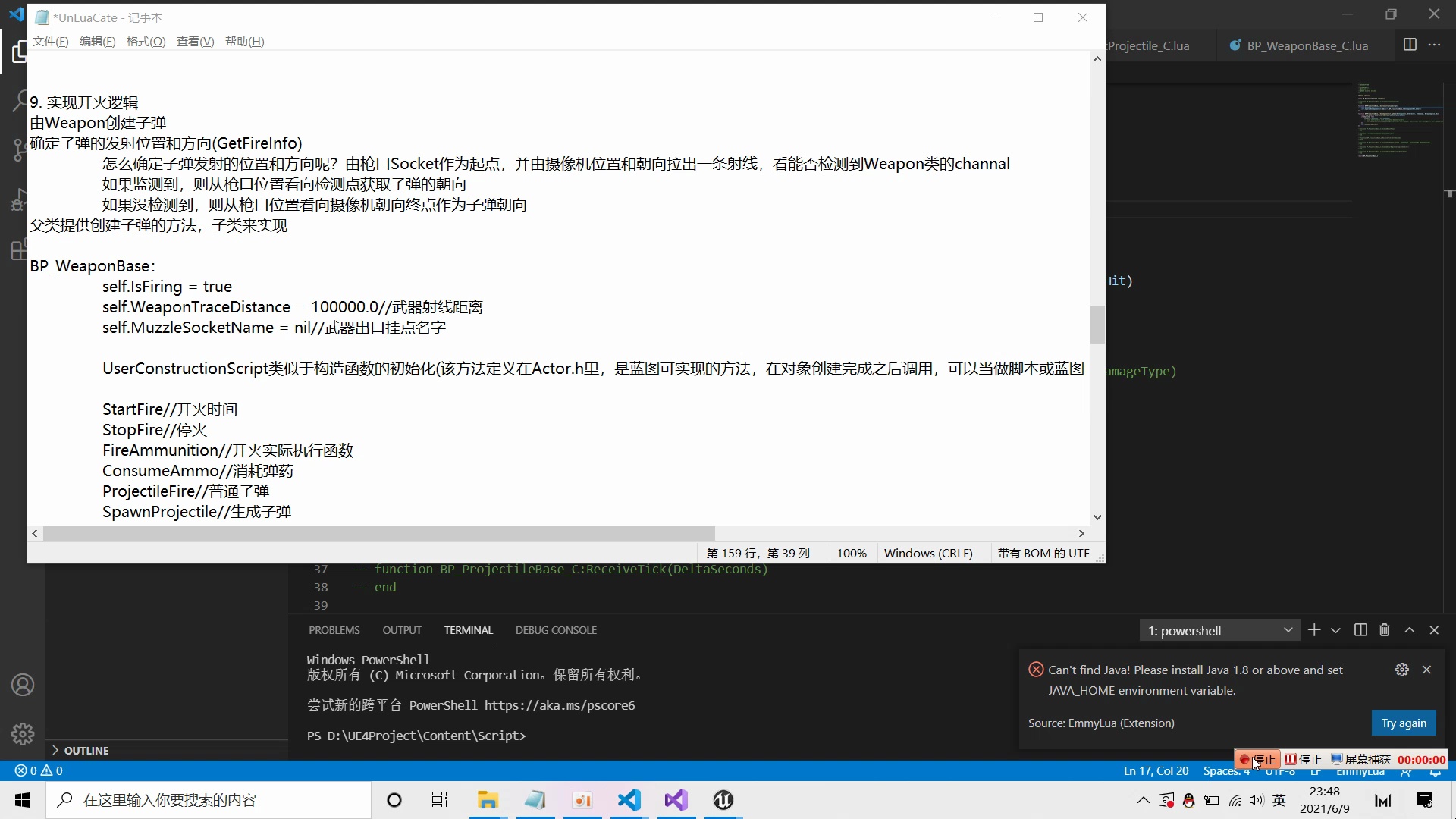This screenshot has width=1456, height=819.
Task: Maximize the panel with the chevron toggle
Action: tap(1410, 629)
